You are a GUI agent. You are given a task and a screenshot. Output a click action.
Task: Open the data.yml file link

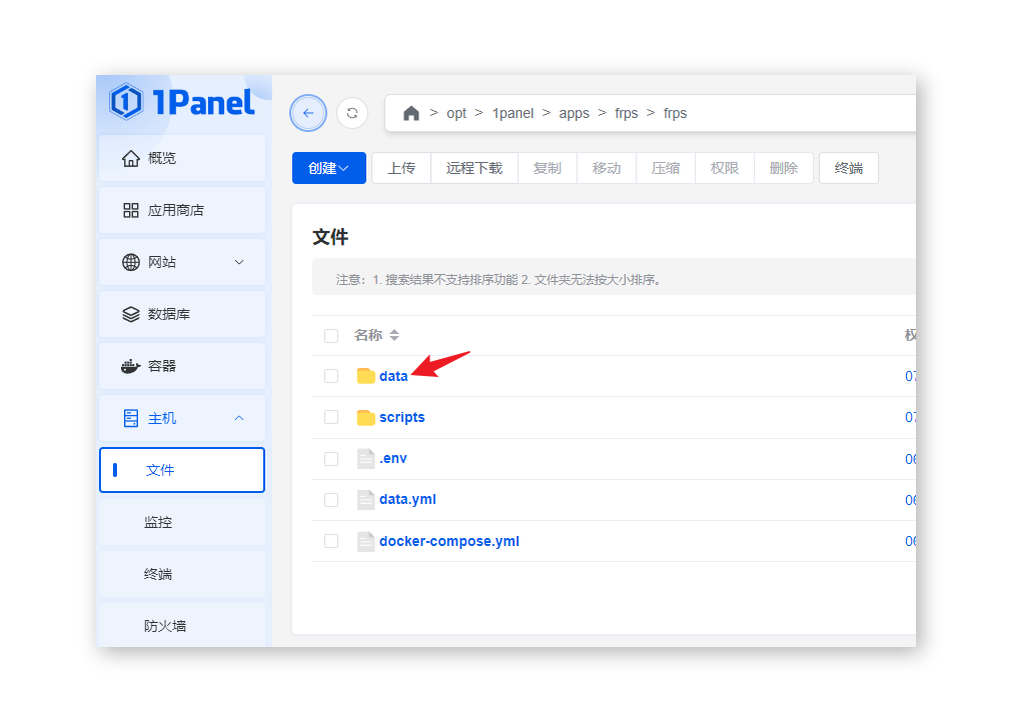[408, 499]
